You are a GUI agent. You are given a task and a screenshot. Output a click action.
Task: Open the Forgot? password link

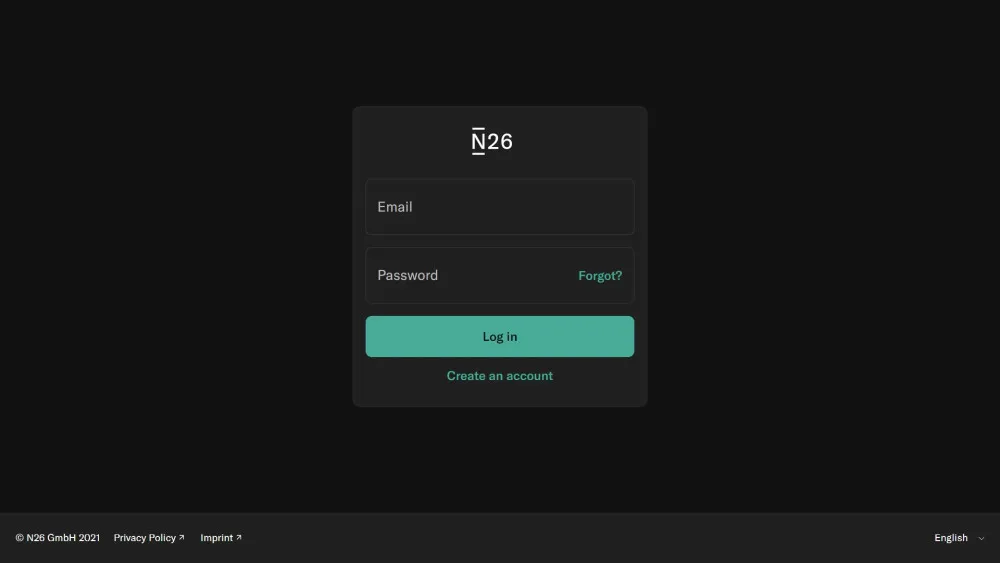[600, 275]
